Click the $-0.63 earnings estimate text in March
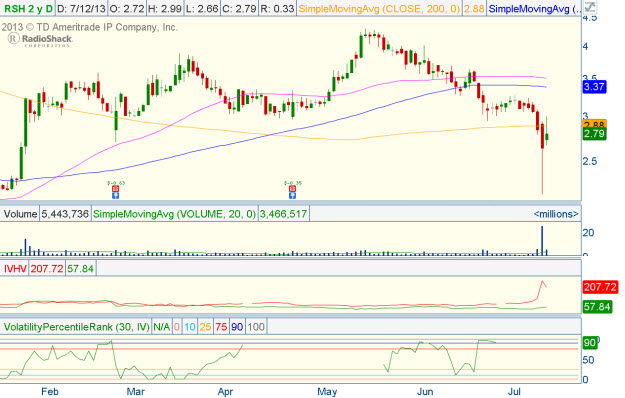This screenshot has height=398, width=625. click(116, 183)
